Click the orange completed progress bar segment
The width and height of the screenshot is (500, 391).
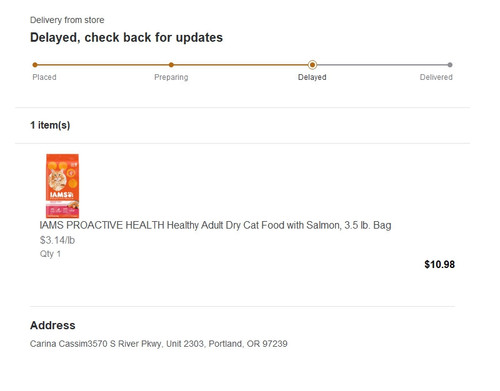tap(172, 65)
